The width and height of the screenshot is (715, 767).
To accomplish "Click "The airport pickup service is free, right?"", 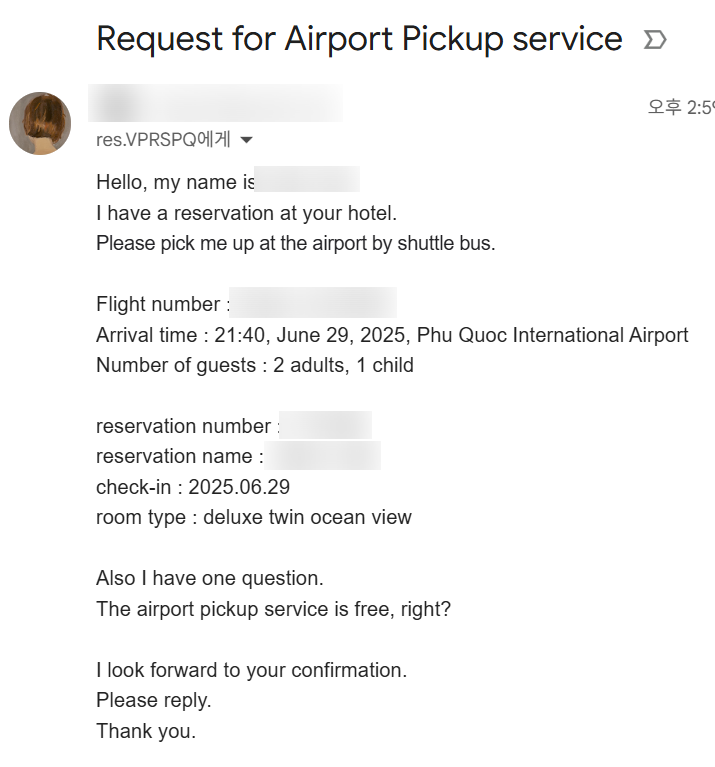I will point(273,608).
